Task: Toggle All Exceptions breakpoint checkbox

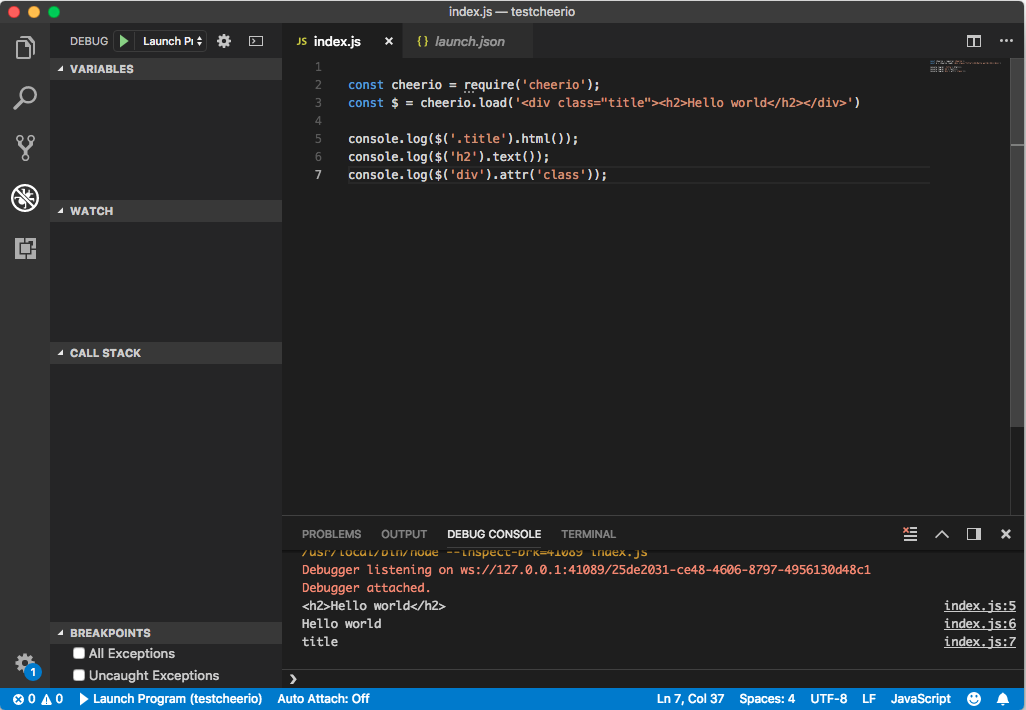Action: [x=79, y=653]
